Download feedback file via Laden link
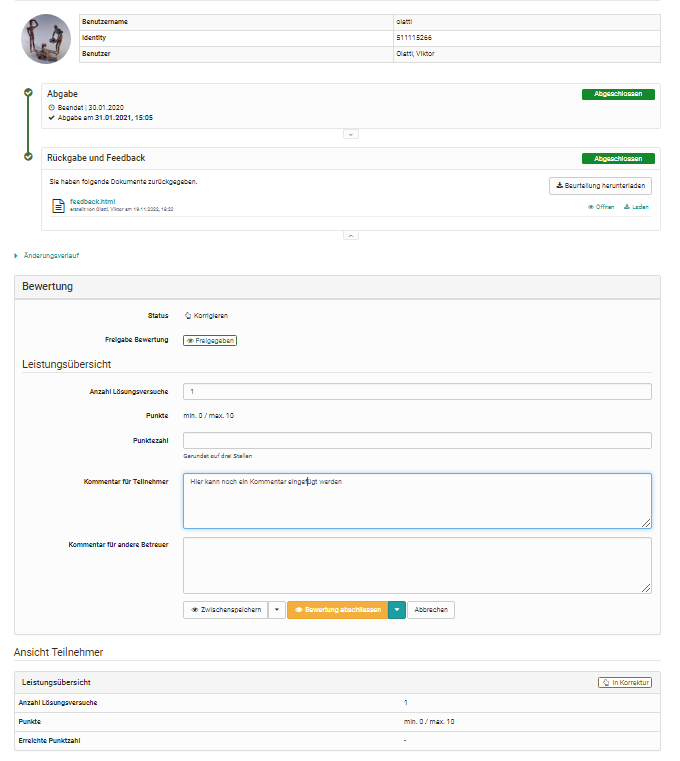The width and height of the screenshot is (680, 761). tap(636, 207)
